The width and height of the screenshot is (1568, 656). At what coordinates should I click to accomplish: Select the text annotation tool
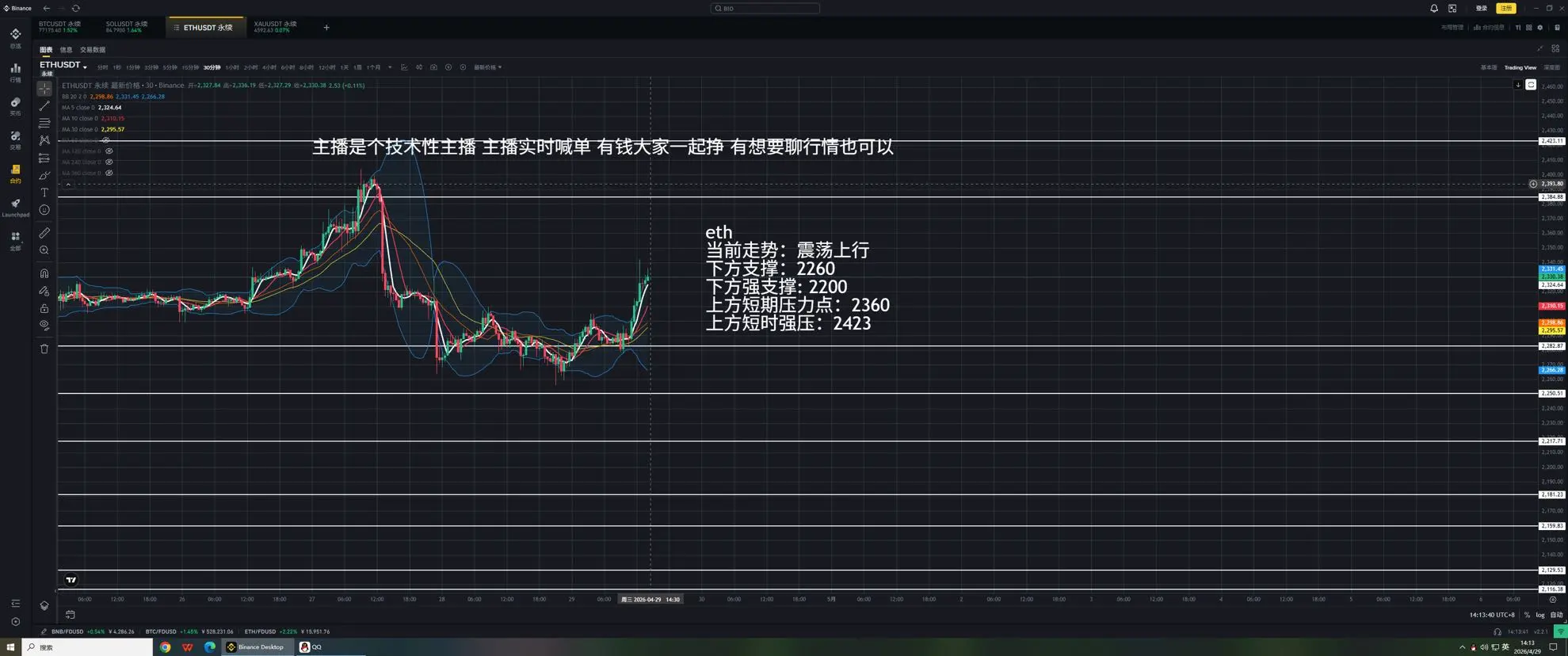[x=44, y=193]
